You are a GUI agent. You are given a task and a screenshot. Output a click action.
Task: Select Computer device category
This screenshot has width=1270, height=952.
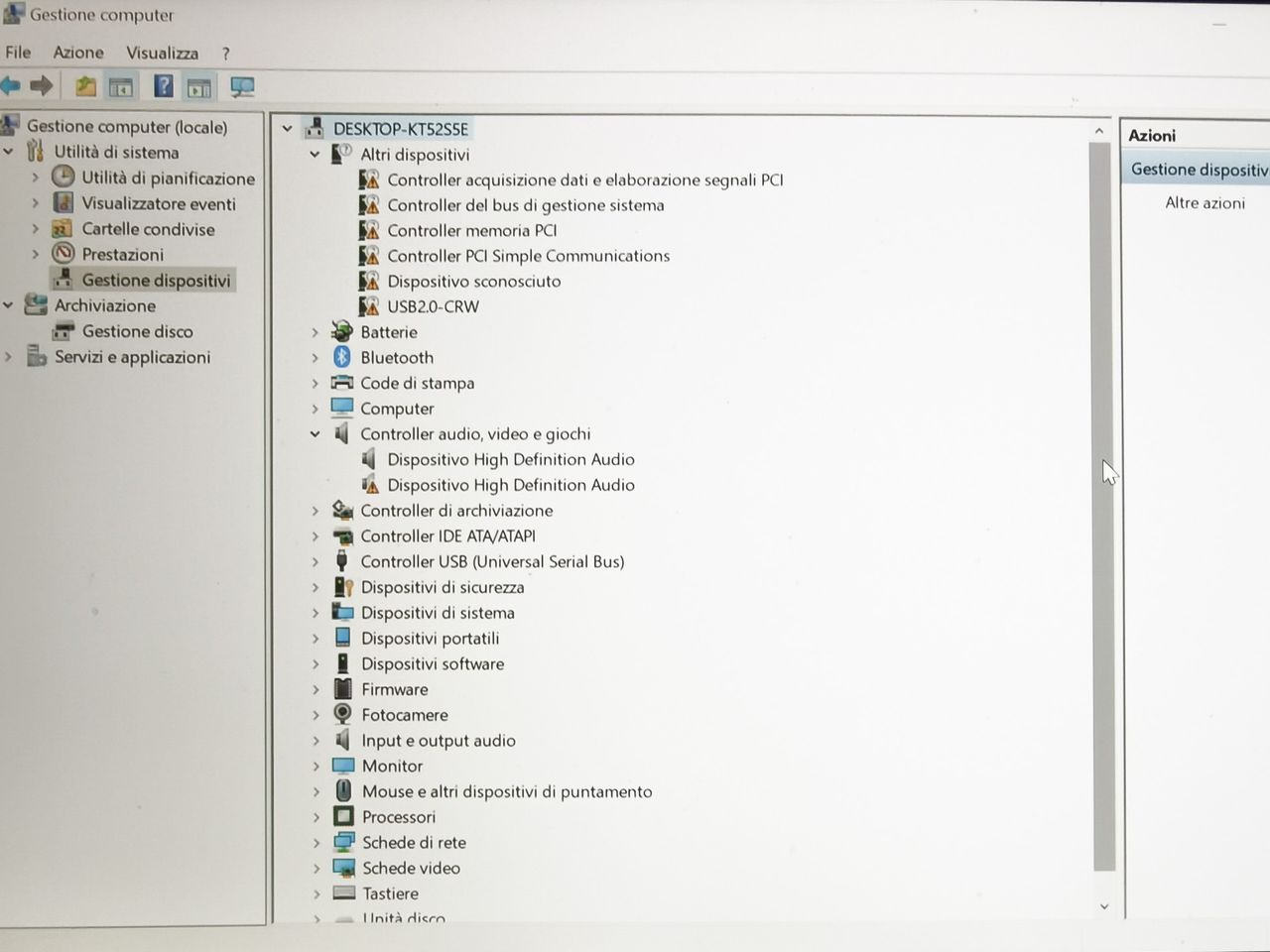397,408
